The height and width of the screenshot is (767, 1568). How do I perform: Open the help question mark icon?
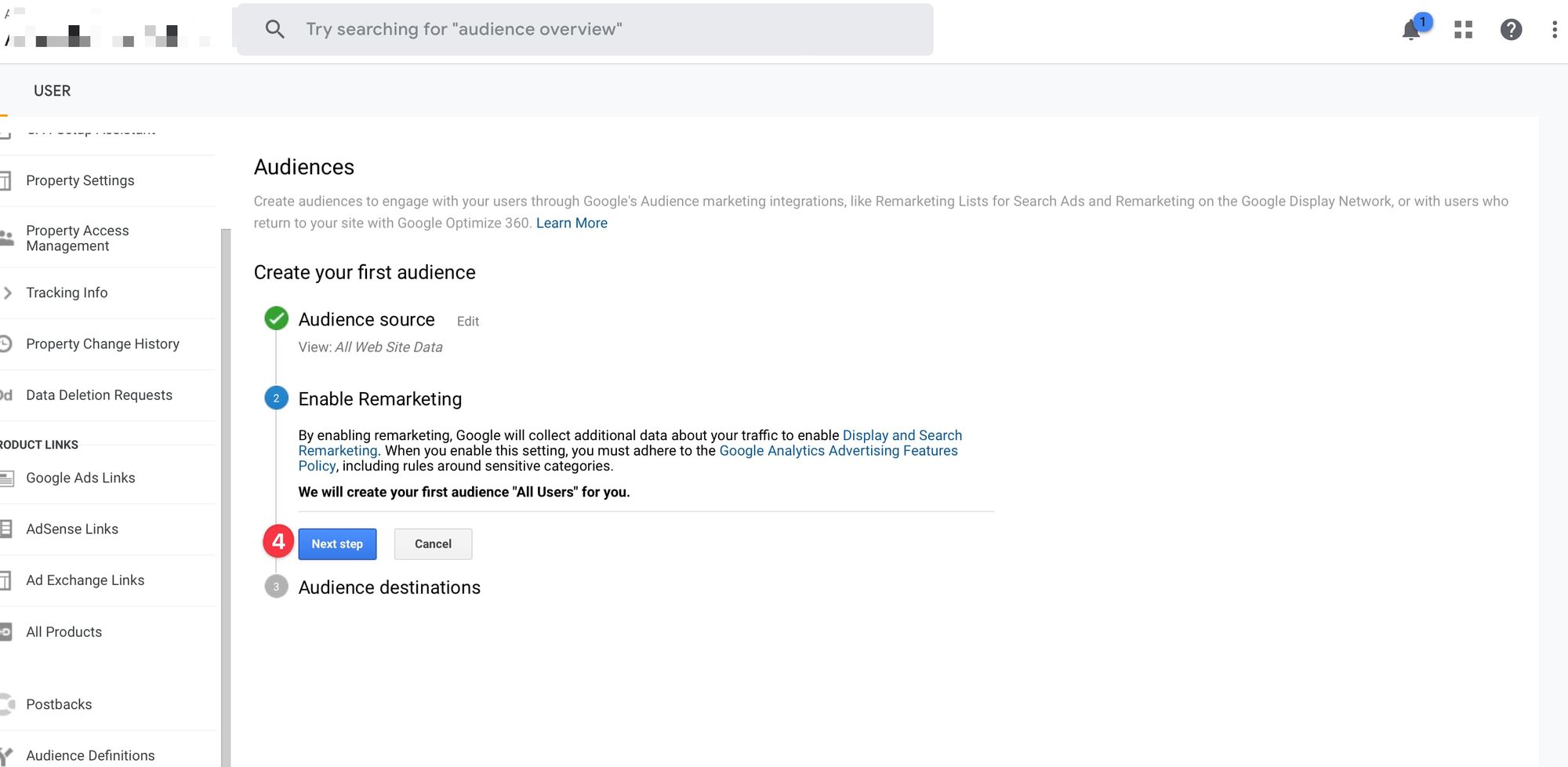pos(1511,30)
